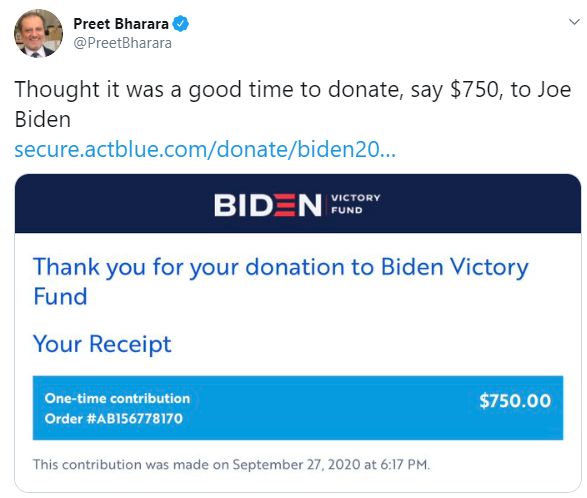Click the contribution date line at bottom
Viewport: 587px width, 498px height.
pyautogui.click(x=231, y=465)
